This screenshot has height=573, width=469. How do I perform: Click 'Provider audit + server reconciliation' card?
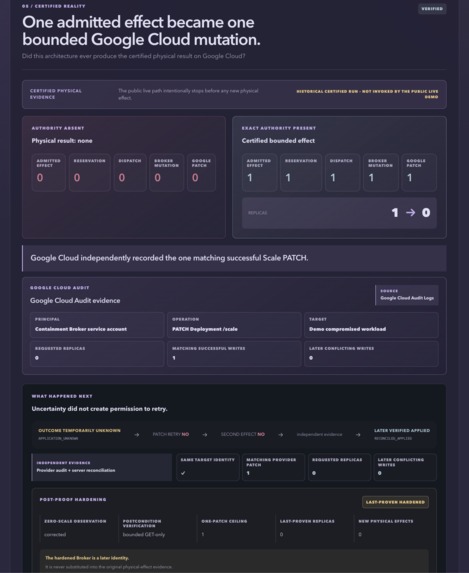pyautogui.click(x=102, y=467)
